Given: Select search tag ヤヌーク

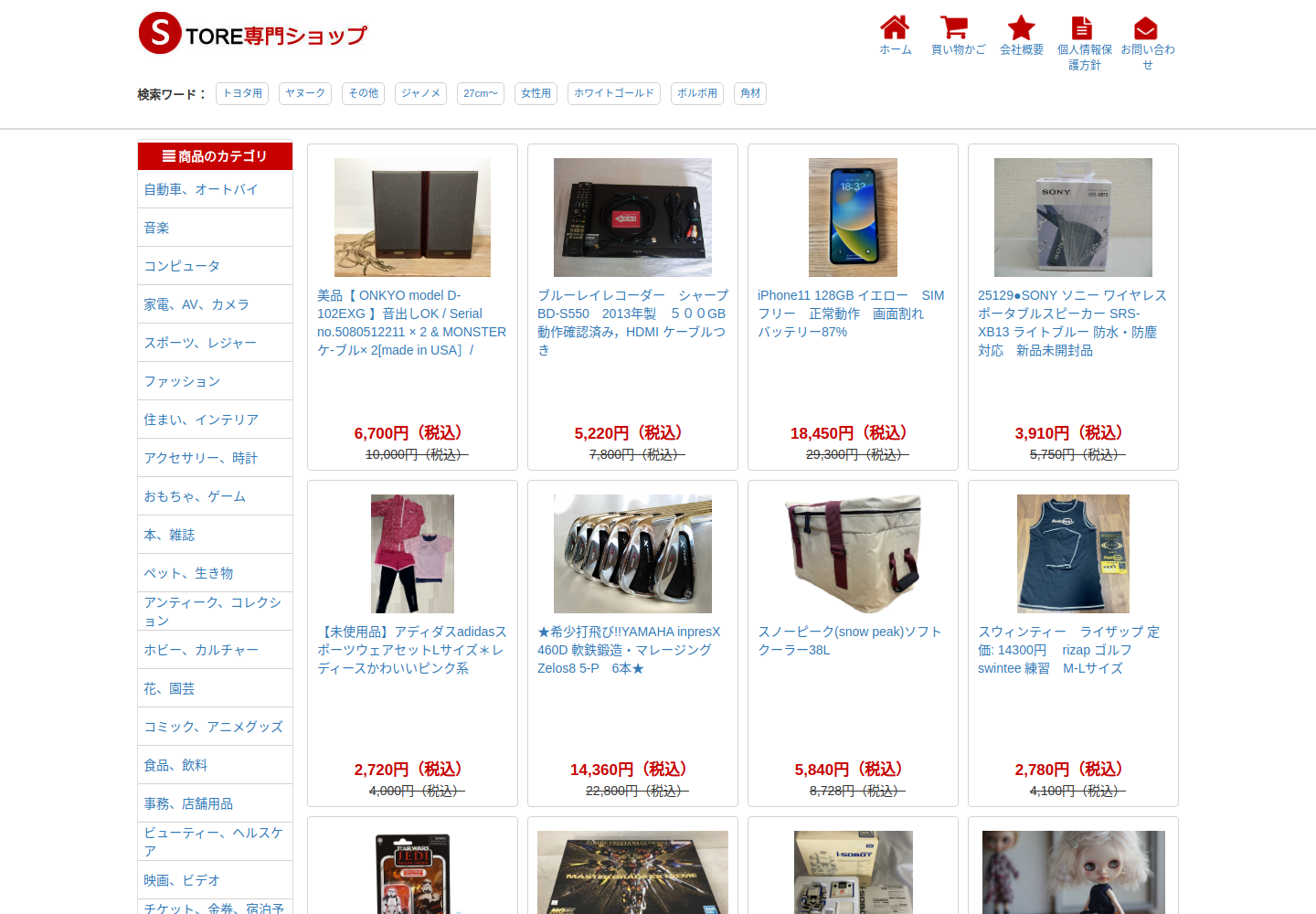Looking at the screenshot, I should 305,93.
